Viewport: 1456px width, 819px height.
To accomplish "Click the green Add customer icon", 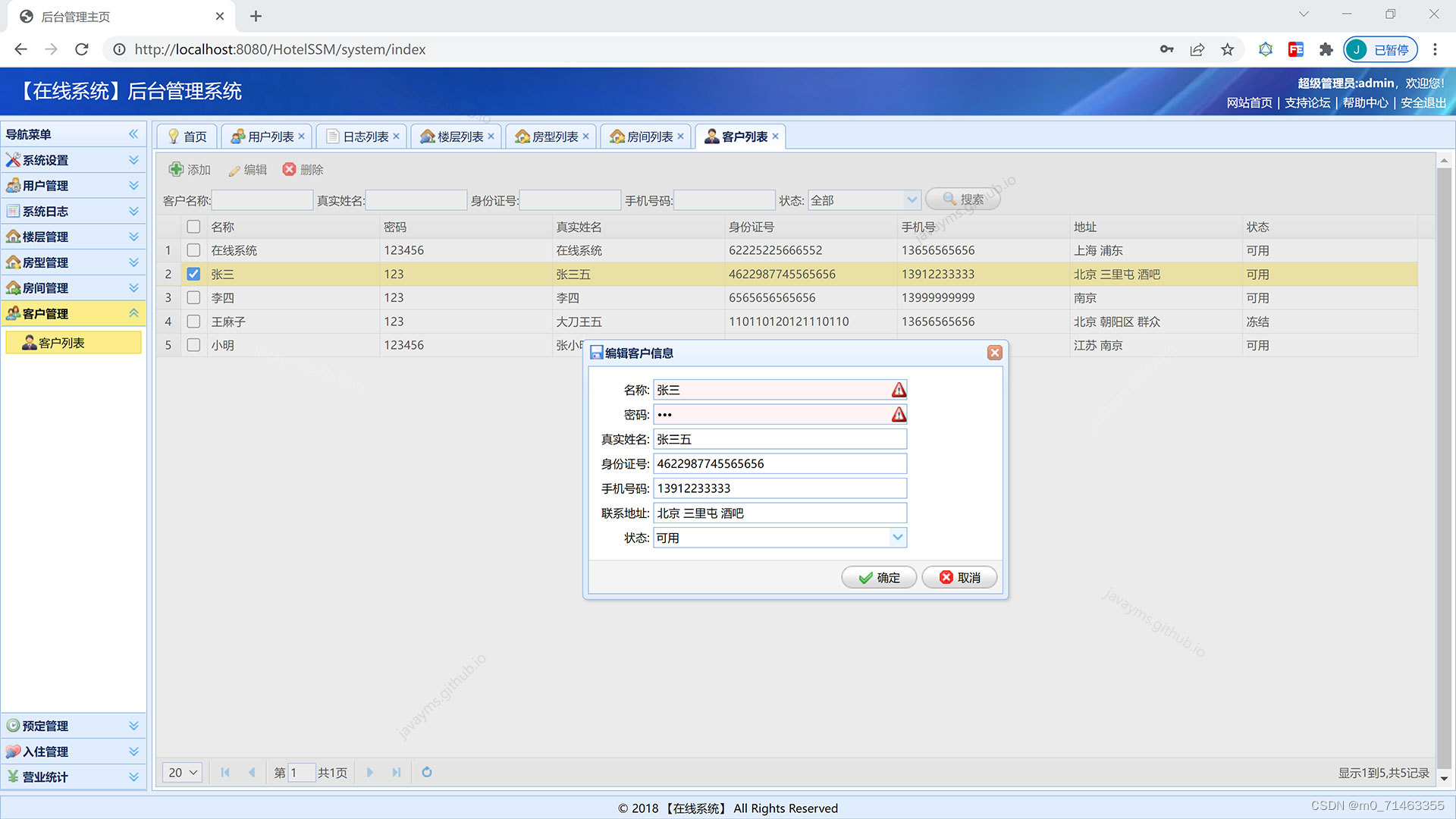I will pos(176,169).
